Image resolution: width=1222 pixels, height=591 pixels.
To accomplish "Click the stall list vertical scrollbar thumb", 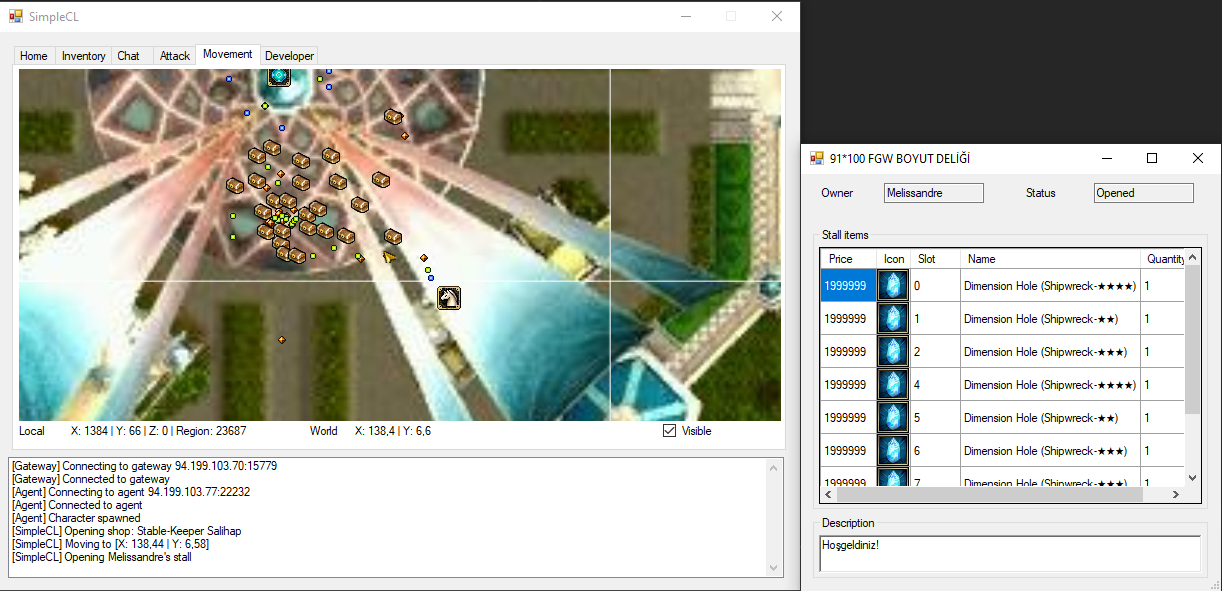I will coord(1192,340).
